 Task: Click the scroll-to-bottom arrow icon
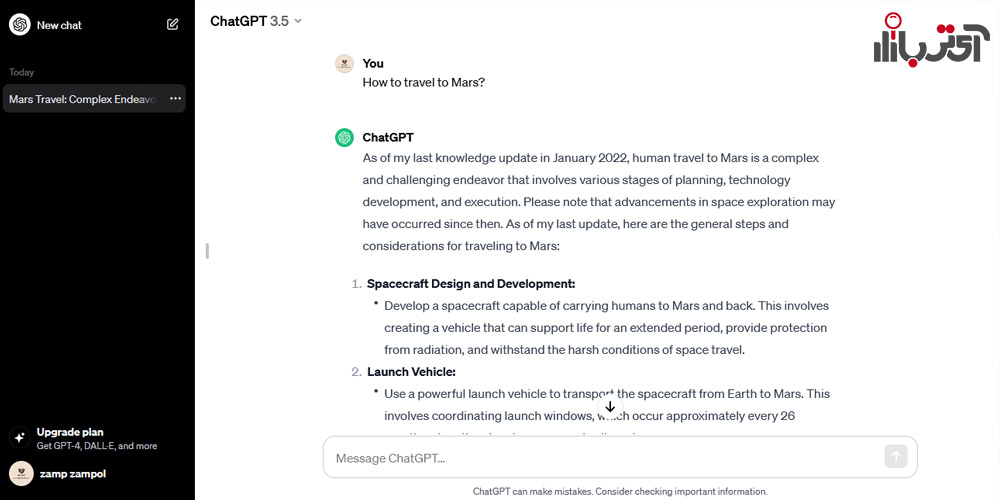(610, 407)
